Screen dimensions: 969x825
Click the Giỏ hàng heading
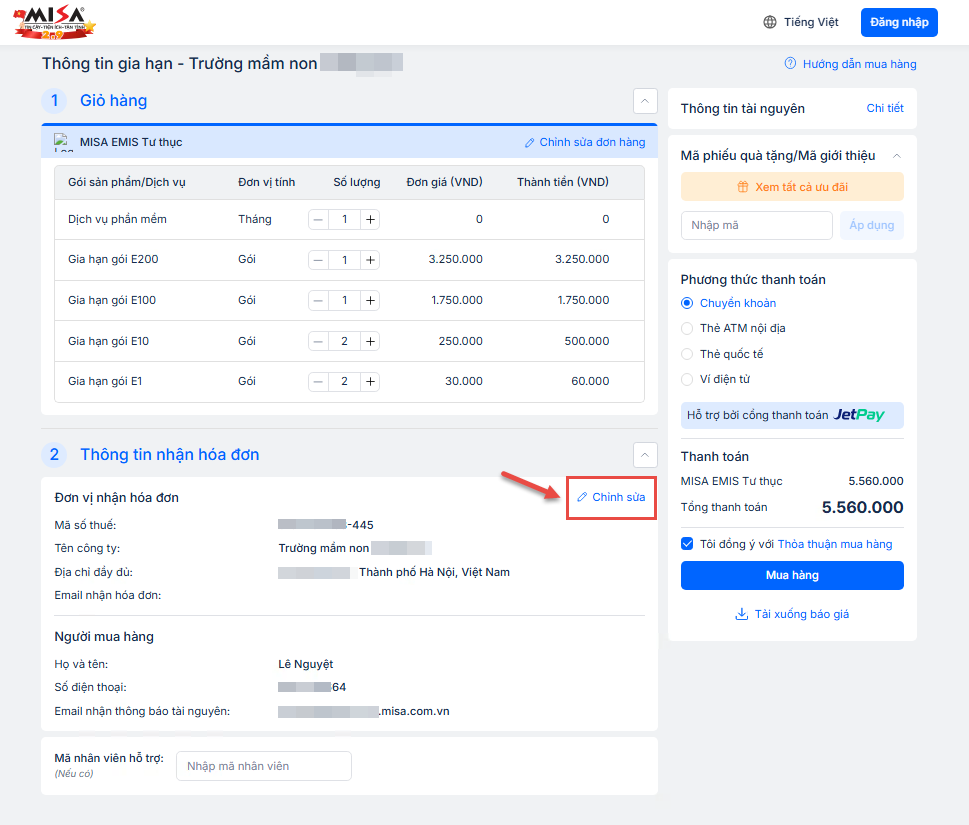click(x=114, y=101)
